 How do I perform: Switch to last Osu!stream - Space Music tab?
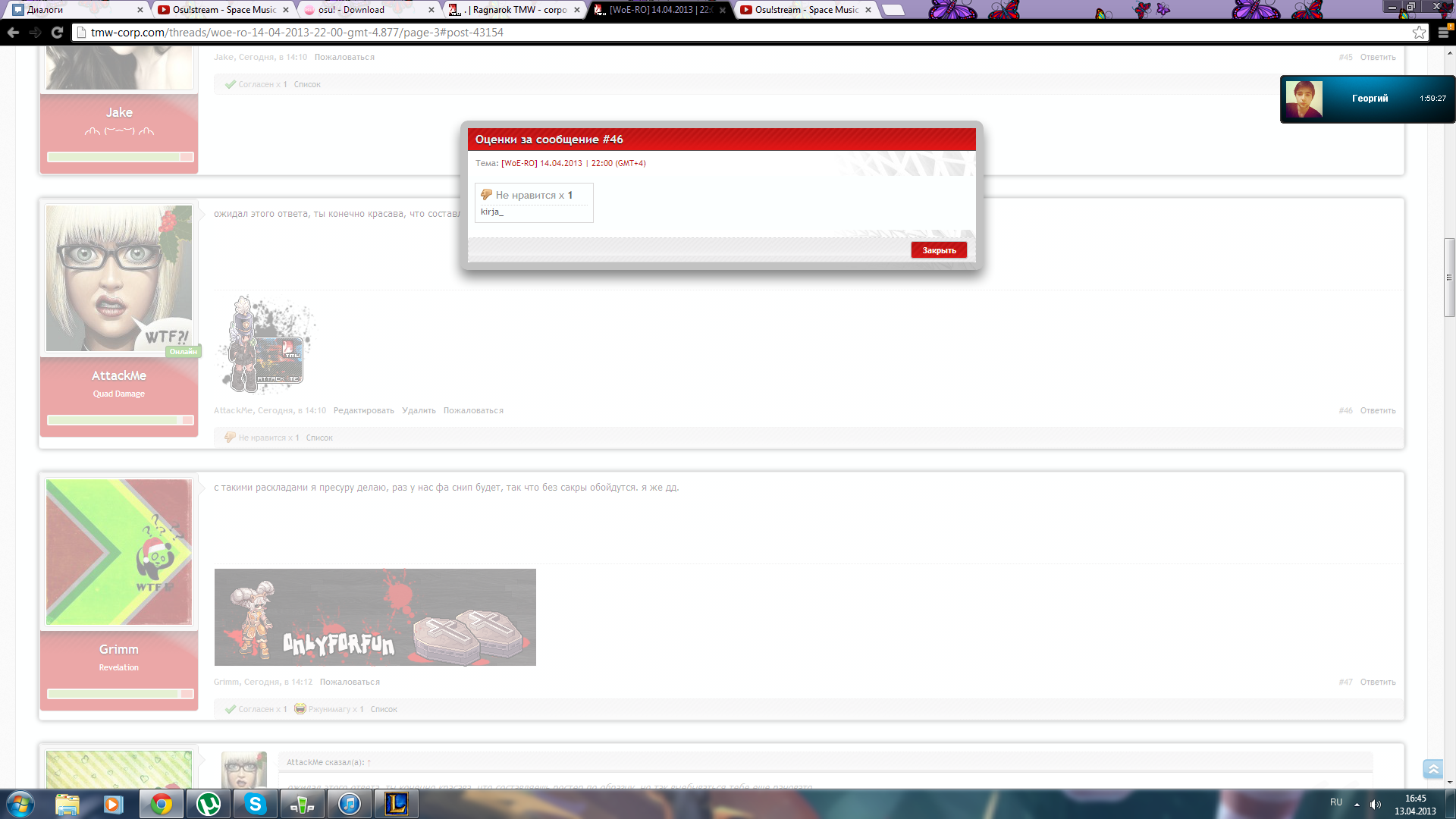(805, 10)
